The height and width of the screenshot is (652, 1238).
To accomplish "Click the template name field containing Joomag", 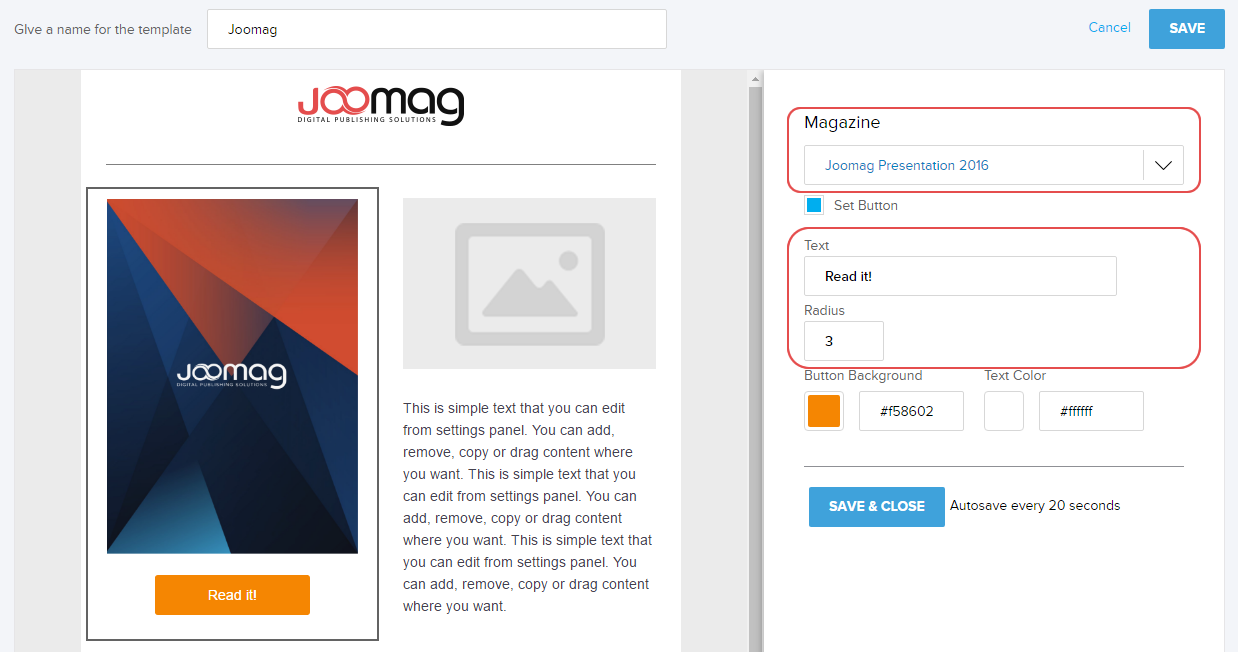I will pos(436,29).
